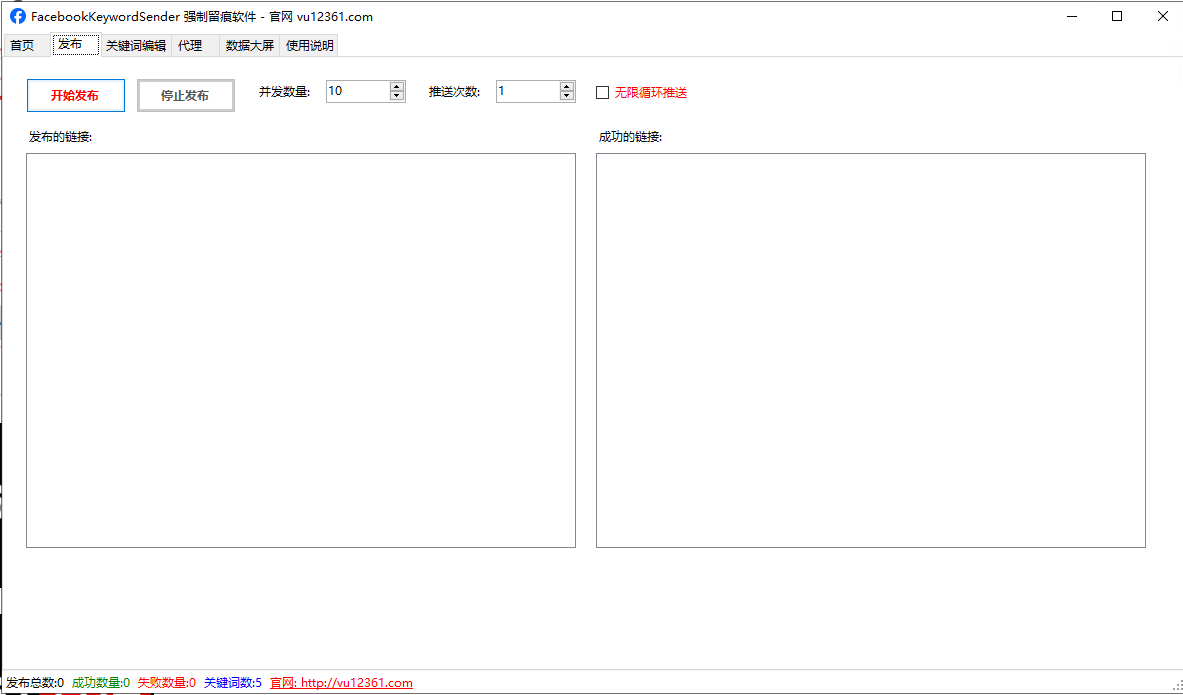Switch to the 首页 tab

[22, 45]
